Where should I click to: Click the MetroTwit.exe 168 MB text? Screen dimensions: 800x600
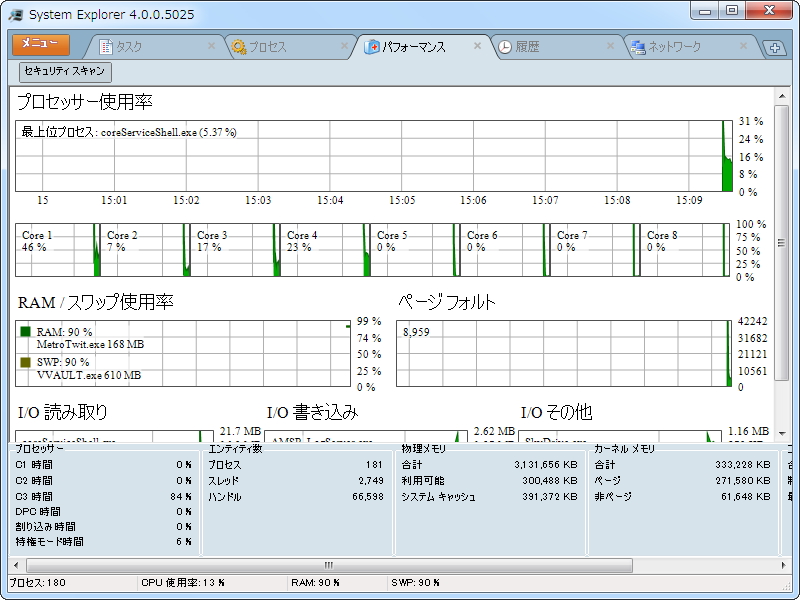pyautogui.click(x=90, y=344)
